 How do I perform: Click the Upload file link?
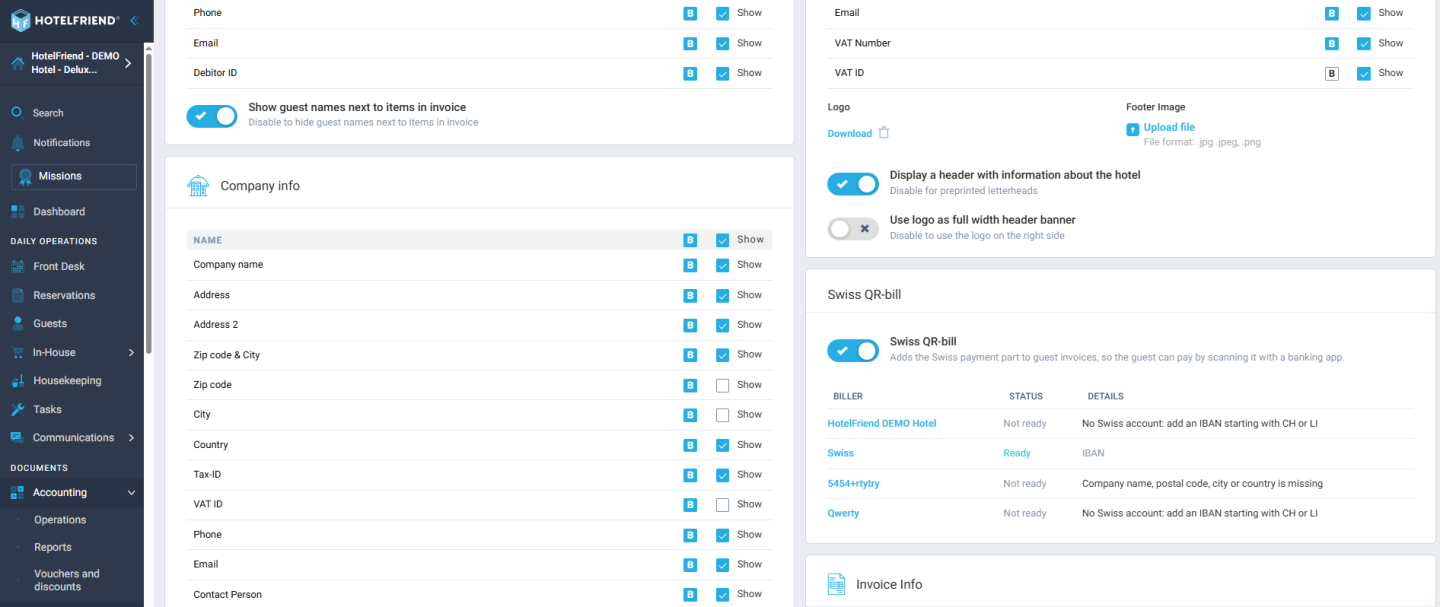1169,128
